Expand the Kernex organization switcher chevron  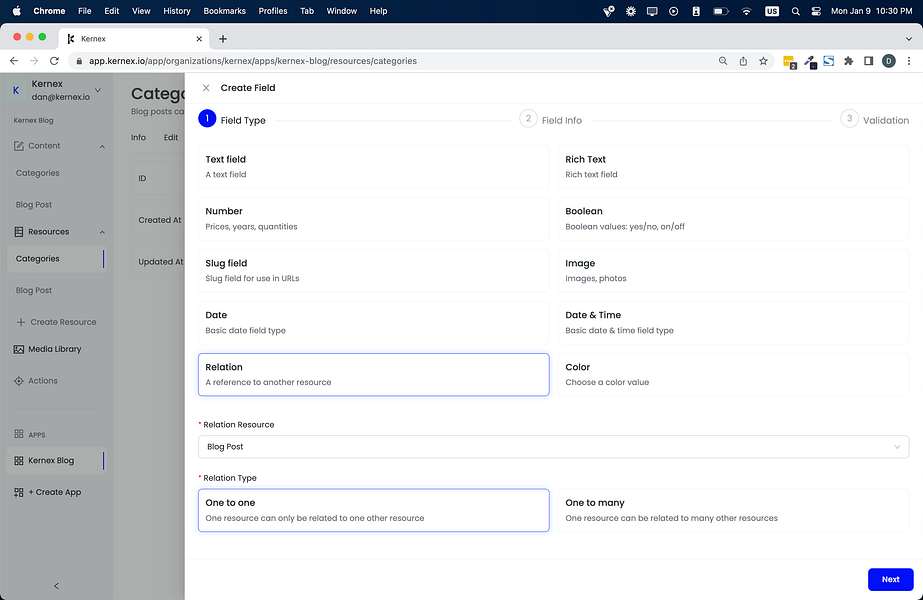[x=98, y=90]
